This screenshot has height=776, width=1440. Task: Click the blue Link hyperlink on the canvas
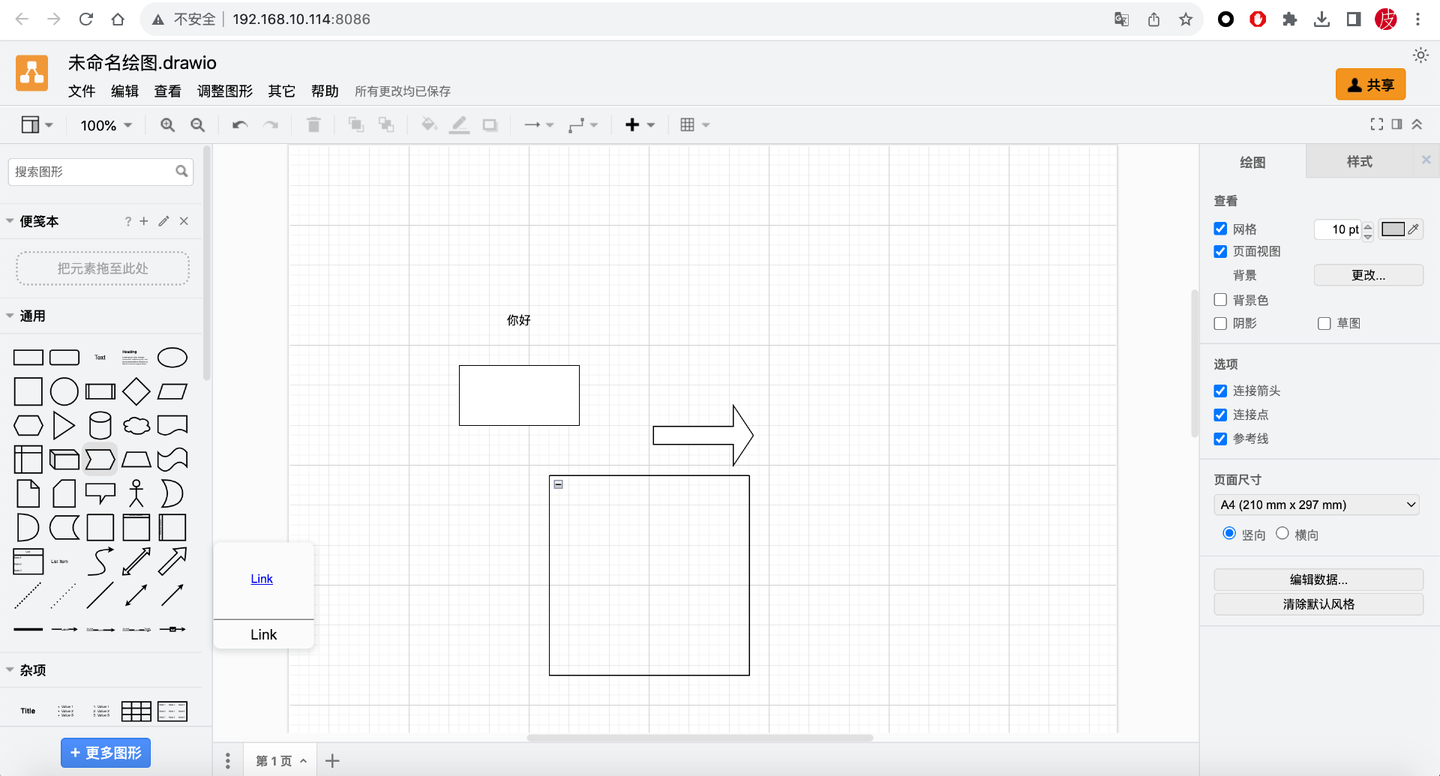tap(261, 578)
